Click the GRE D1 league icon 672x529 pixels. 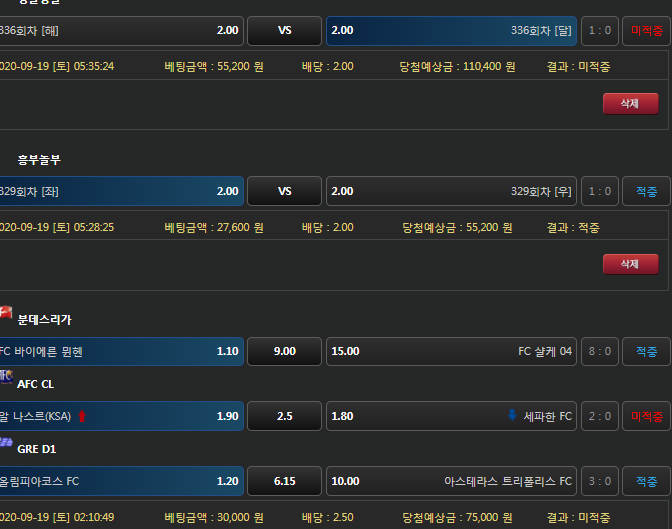[6, 442]
